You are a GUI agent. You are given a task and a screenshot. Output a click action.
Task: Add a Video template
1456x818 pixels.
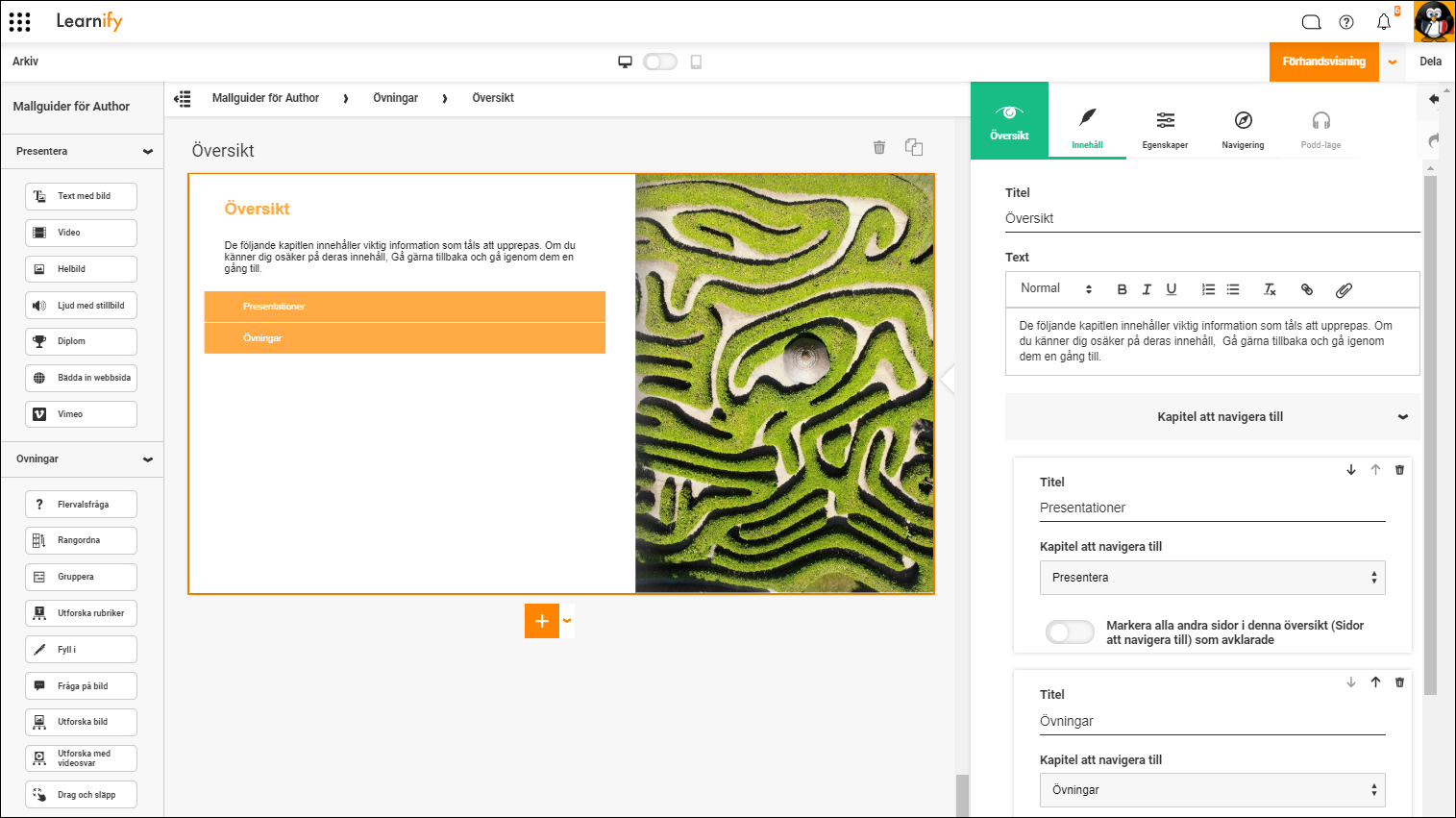[81, 233]
